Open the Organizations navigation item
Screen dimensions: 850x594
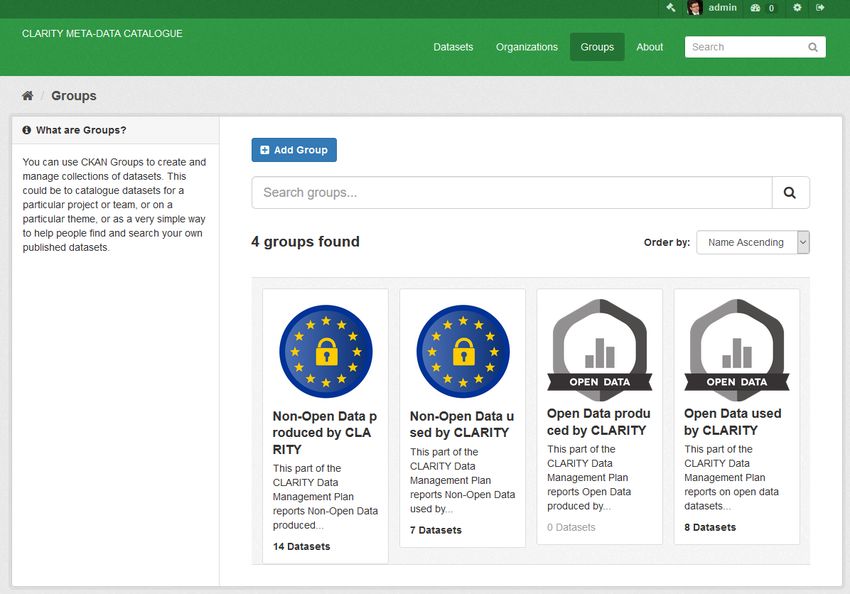[x=527, y=47]
